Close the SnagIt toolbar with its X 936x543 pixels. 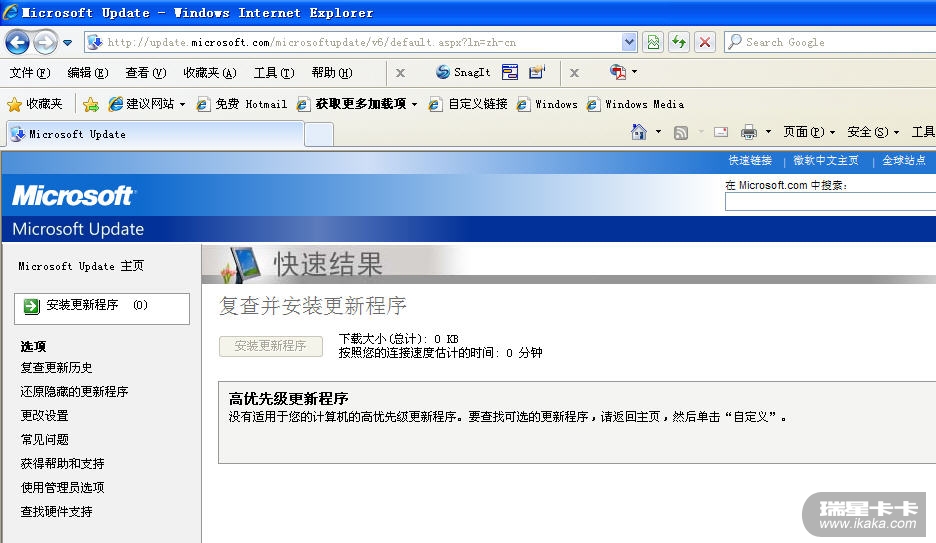[x=401, y=73]
